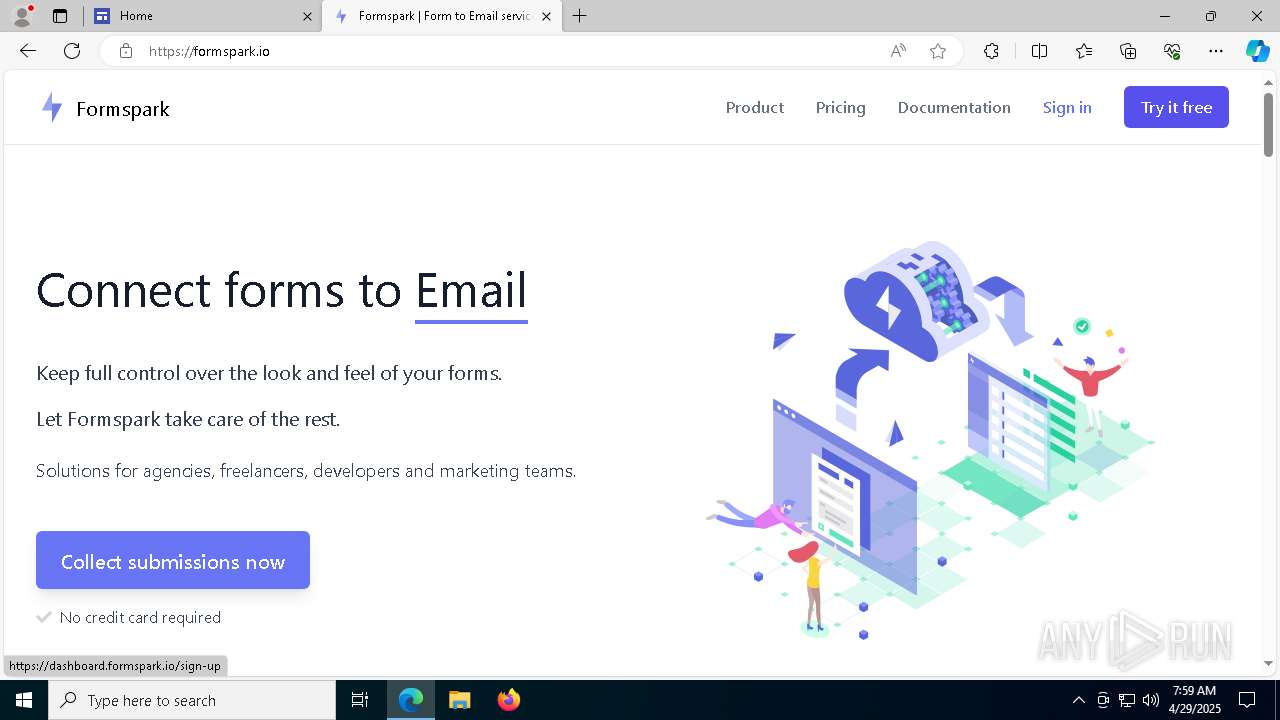The height and width of the screenshot is (720, 1280).
Task: Open the Favorites list
Action: pos(1084,51)
